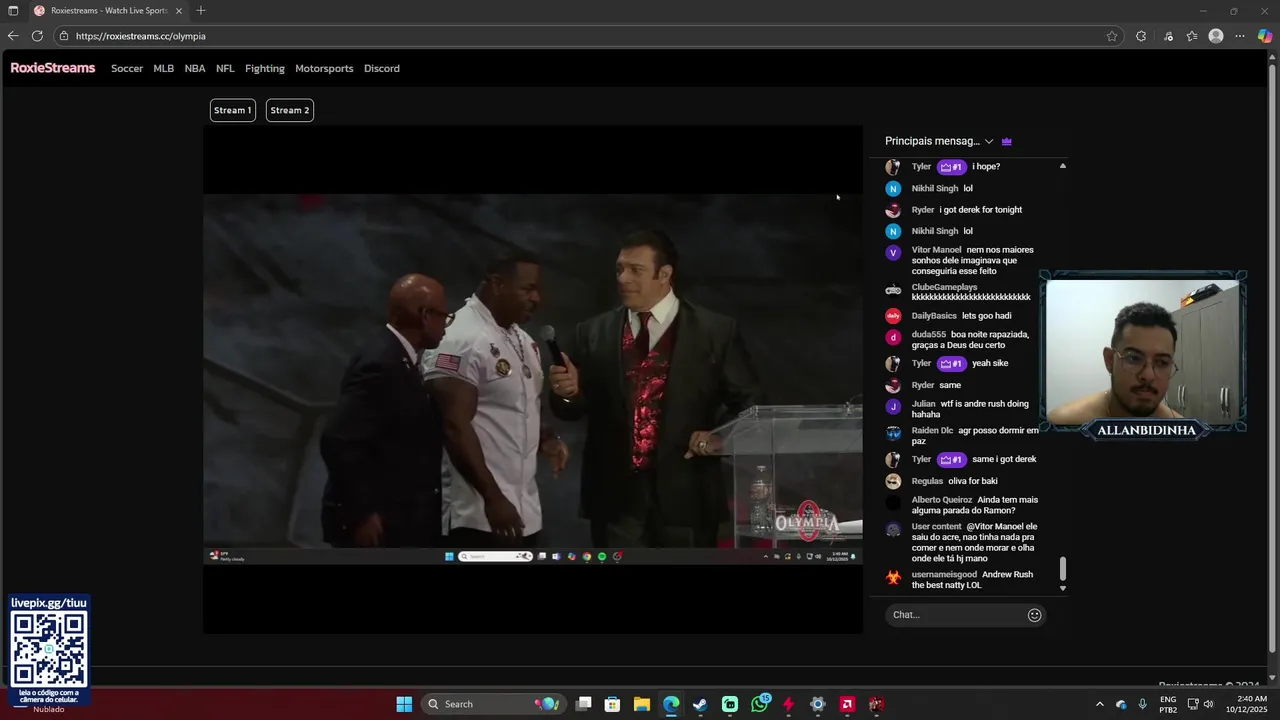Screen dimensions: 1280x720
Task: Open Steam from the taskbar
Action: tap(700, 704)
